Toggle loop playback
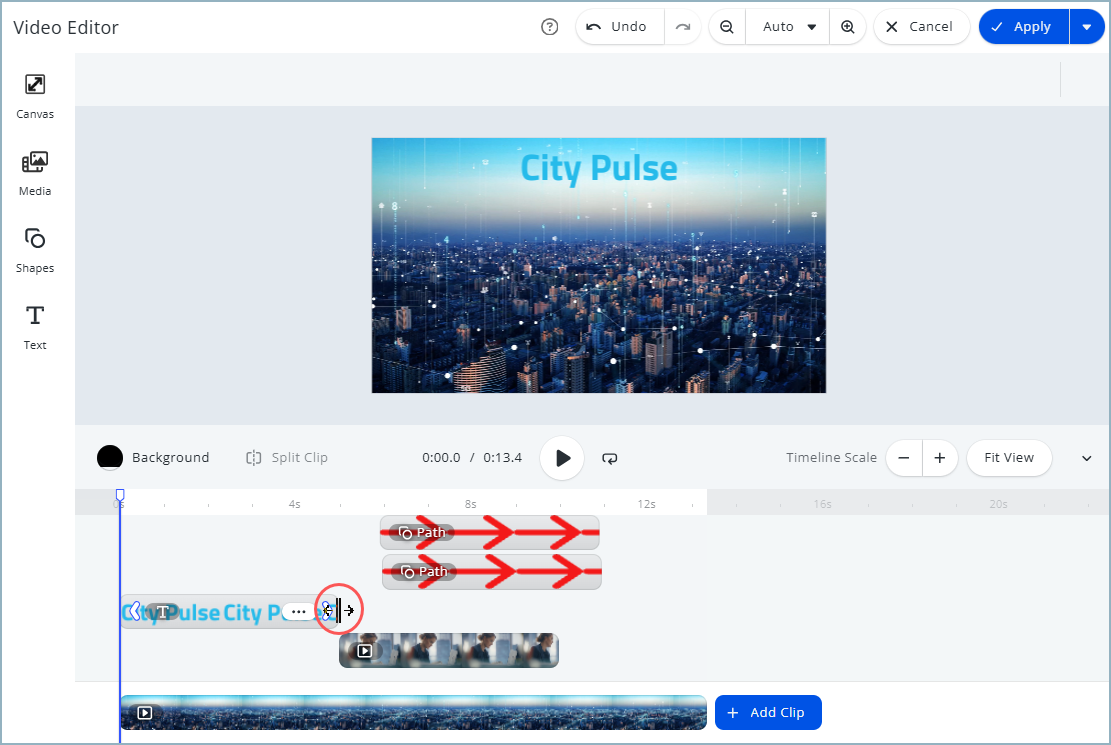Viewport: 1111px width, 745px height. point(610,458)
